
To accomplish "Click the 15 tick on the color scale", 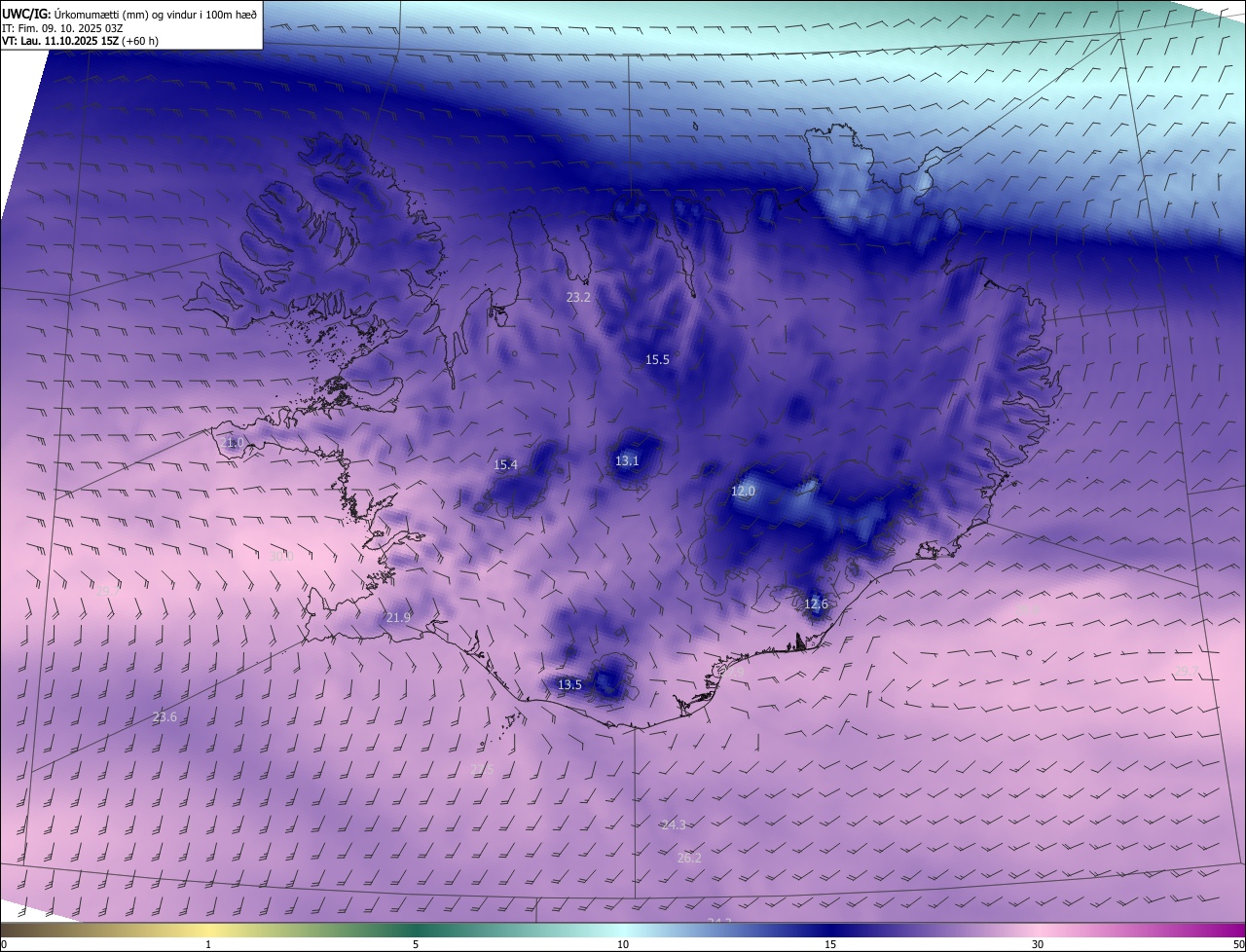I will tap(830, 944).
